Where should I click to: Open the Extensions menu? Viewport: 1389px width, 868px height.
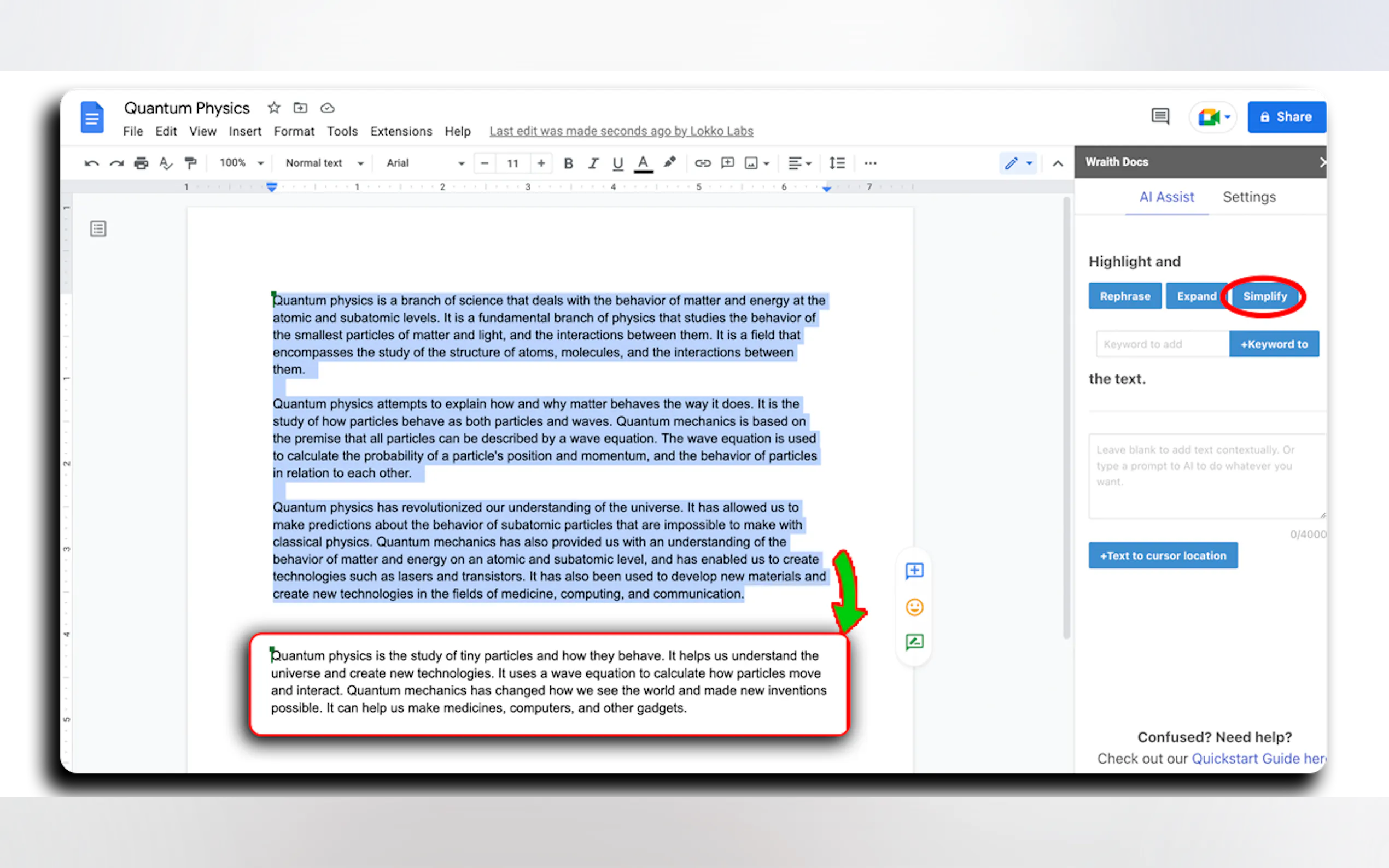click(401, 132)
